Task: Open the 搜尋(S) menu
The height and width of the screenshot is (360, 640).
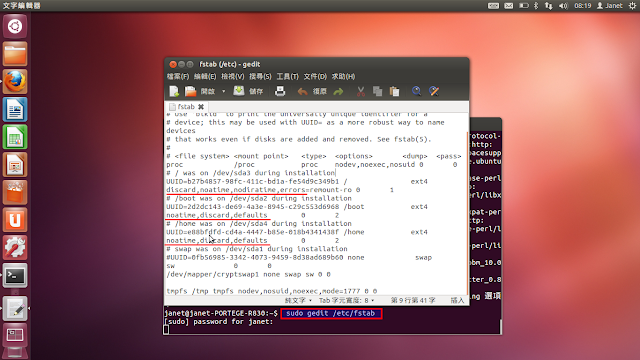Action: 260,76
